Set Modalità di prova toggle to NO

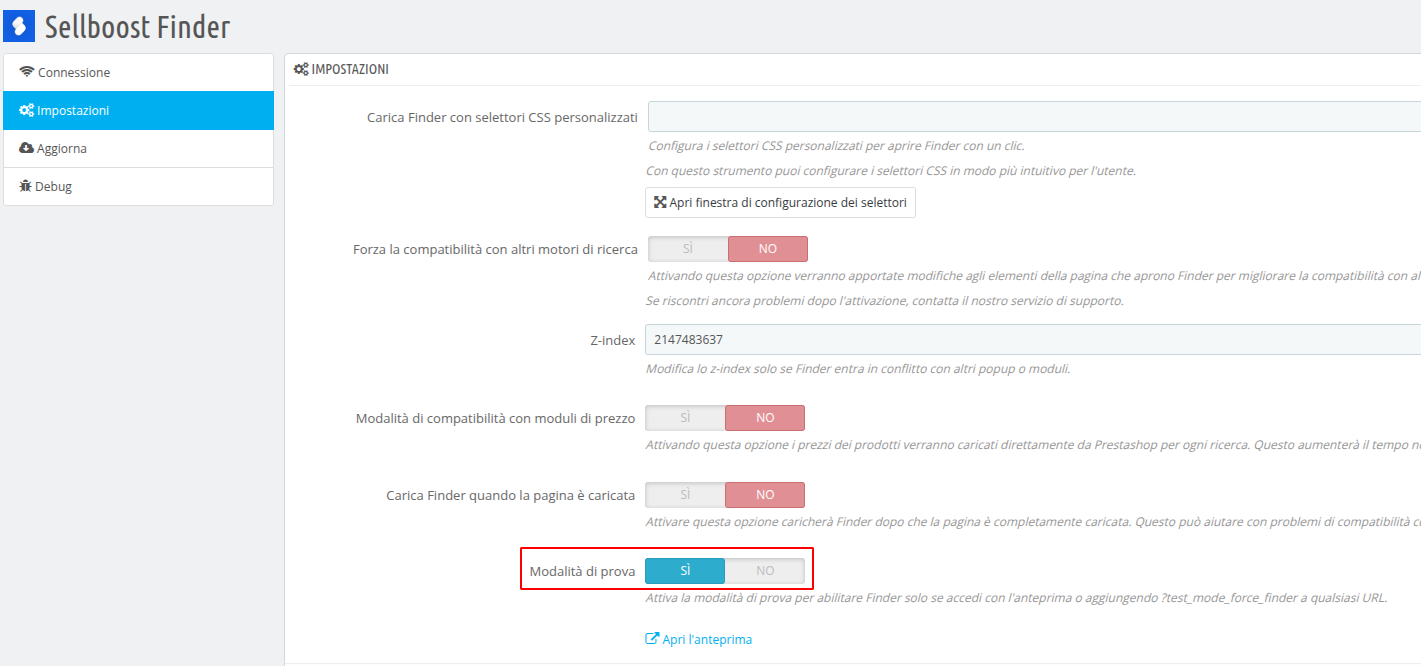764,571
